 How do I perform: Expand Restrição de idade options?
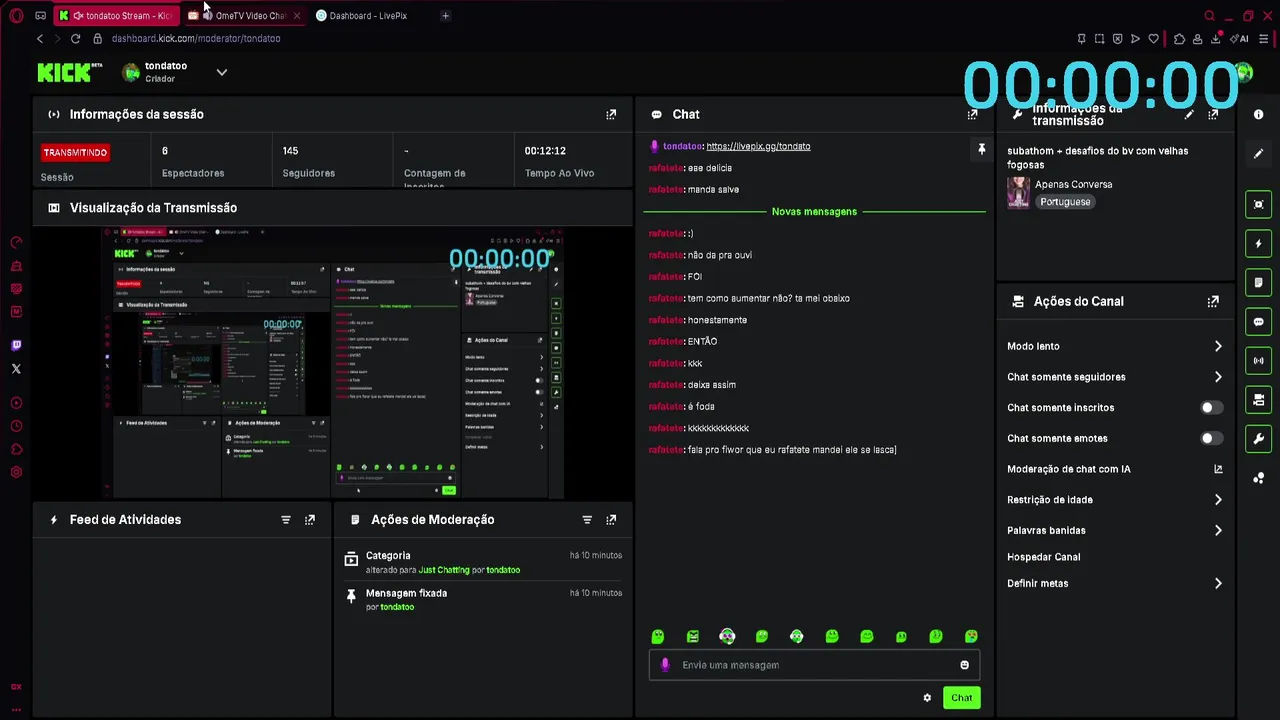pyautogui.click(x=1218, y=500)
